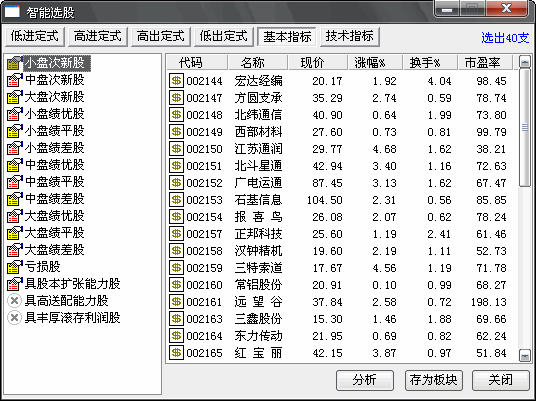Click the stock list's scrollbar thumb
The image size is (536, 401).
[525, 128]
